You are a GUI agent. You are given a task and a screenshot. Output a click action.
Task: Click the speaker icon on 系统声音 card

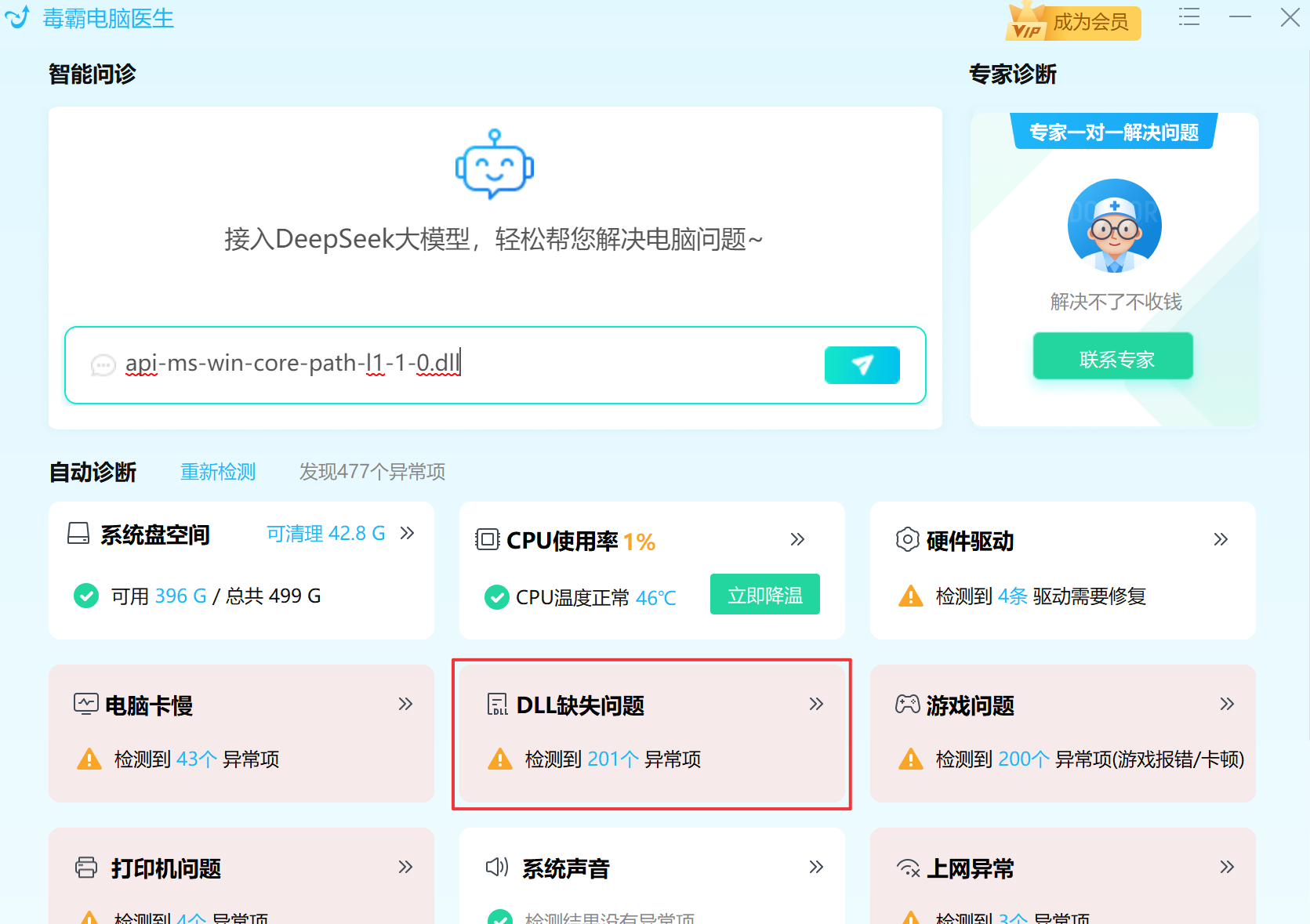[495, 868]
